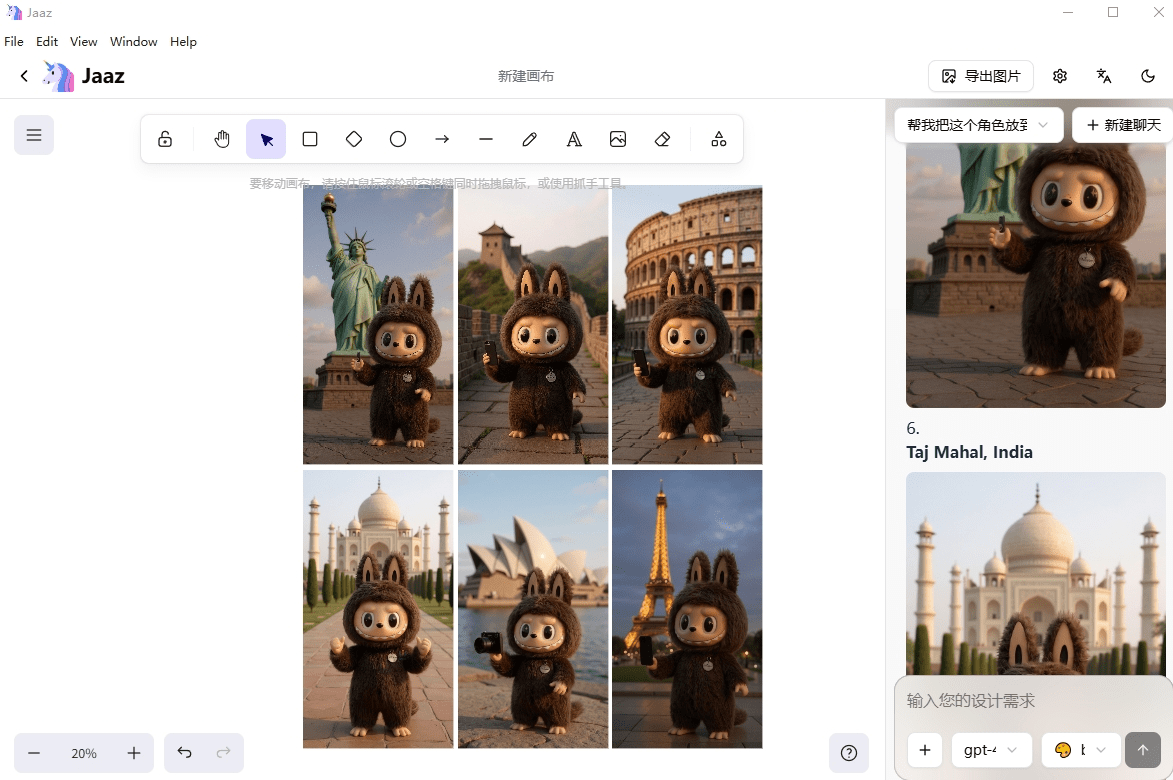The width and height of the screenshot is (1173, 780).
Task: Select the Hand pan tool
Action: pos(222,140)
